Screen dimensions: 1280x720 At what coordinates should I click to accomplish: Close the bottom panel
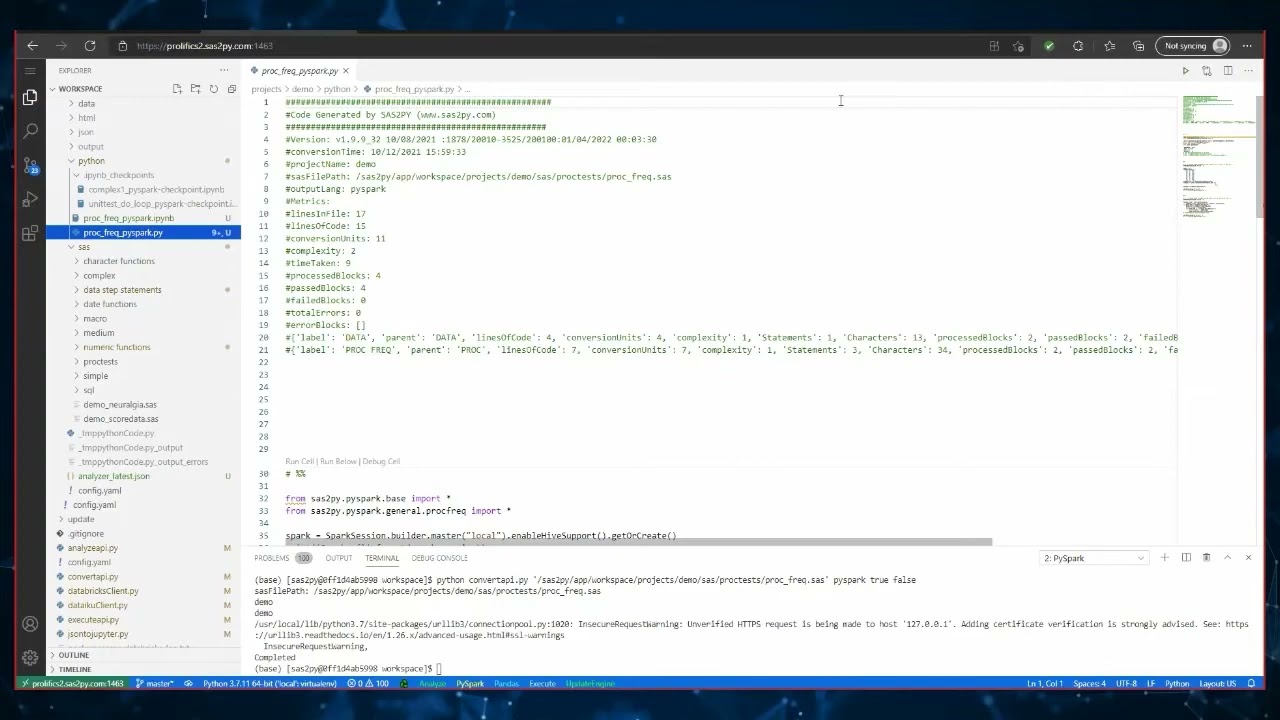pos(1248,557)
